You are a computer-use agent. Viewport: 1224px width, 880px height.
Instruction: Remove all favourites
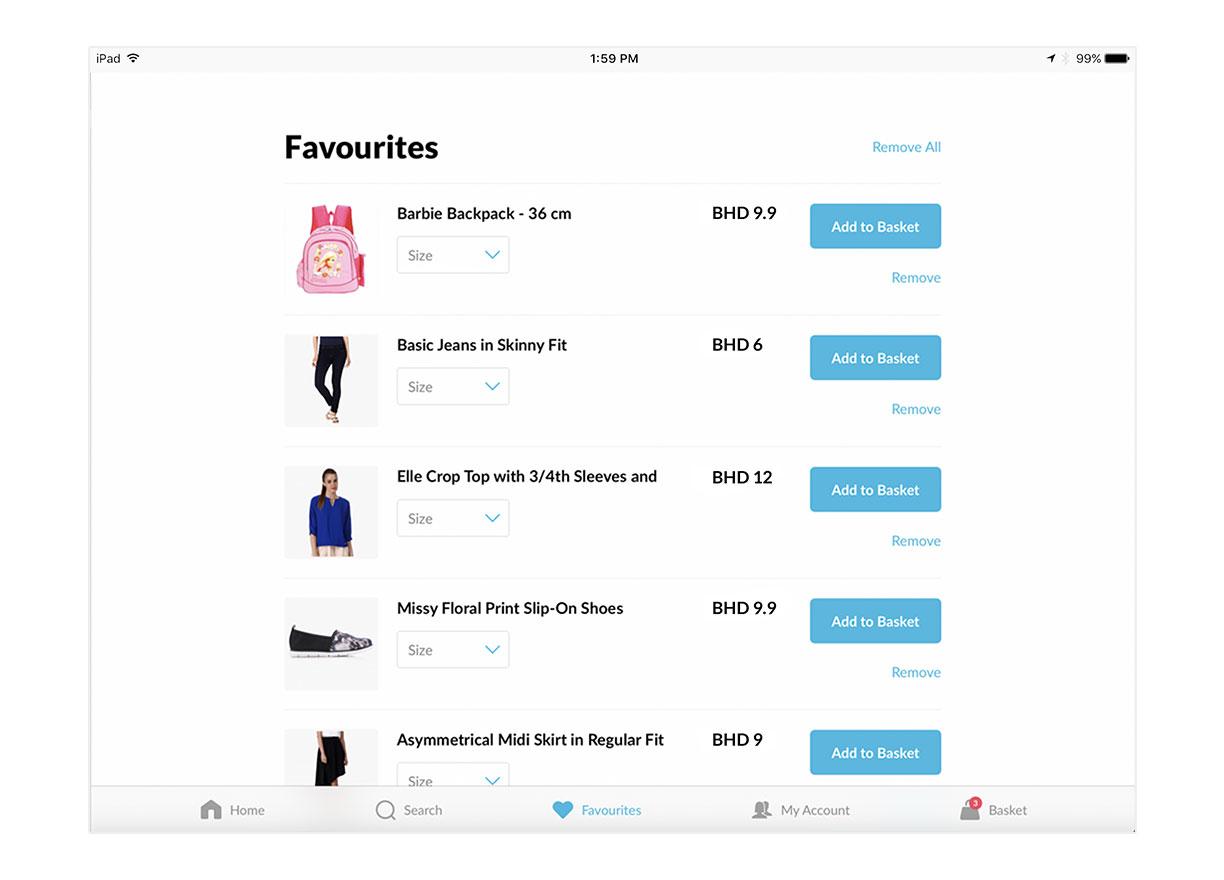906,147
